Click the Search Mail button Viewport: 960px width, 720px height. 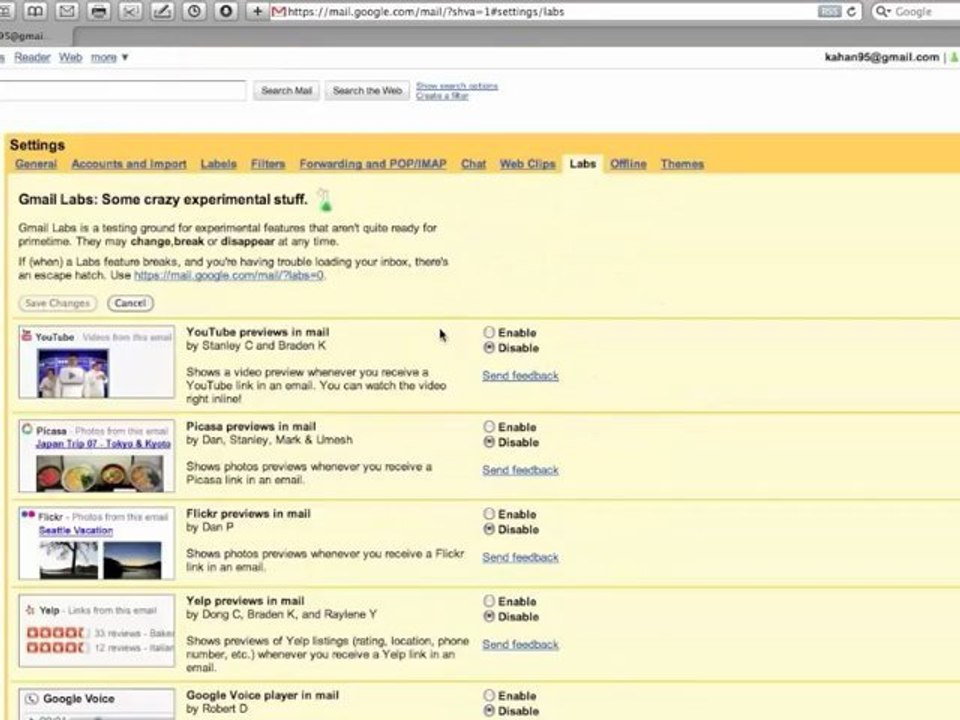287,91
